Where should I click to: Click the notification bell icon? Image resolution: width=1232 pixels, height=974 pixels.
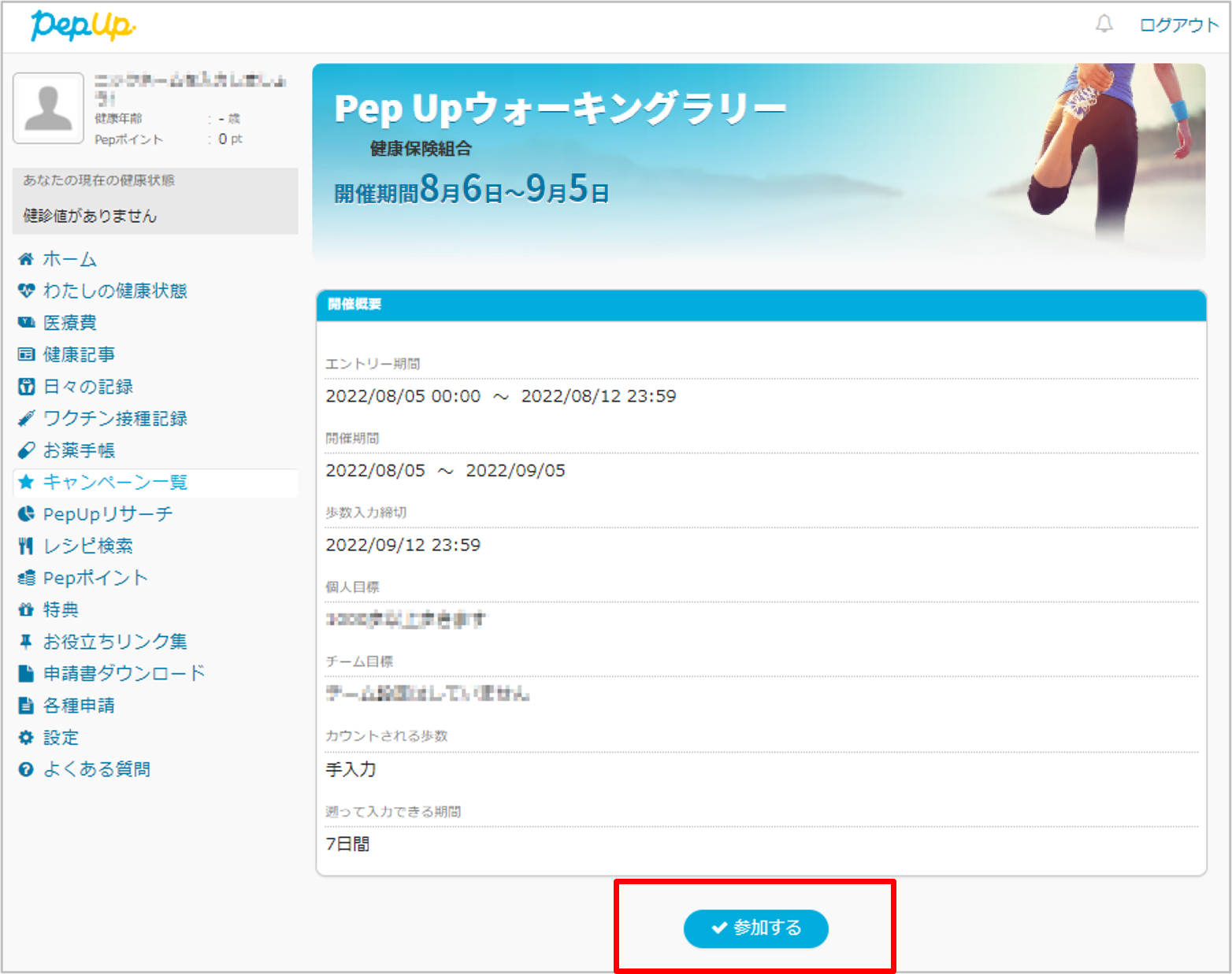coord(1104,24)
